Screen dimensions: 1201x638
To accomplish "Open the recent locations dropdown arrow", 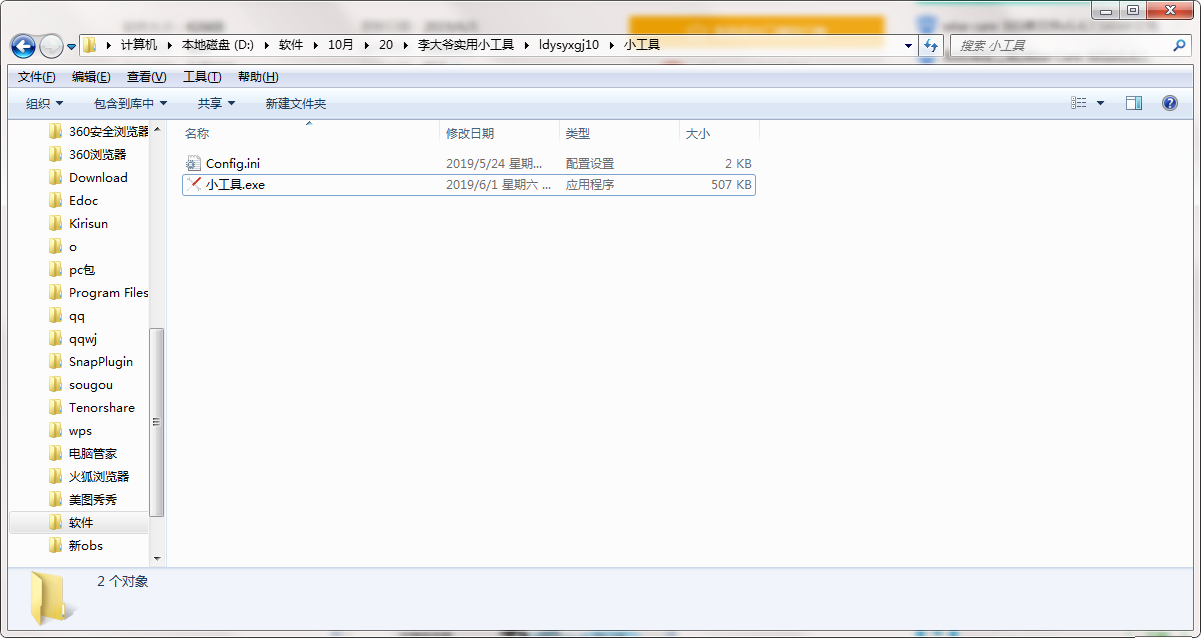I will click(x=71, y=46).
